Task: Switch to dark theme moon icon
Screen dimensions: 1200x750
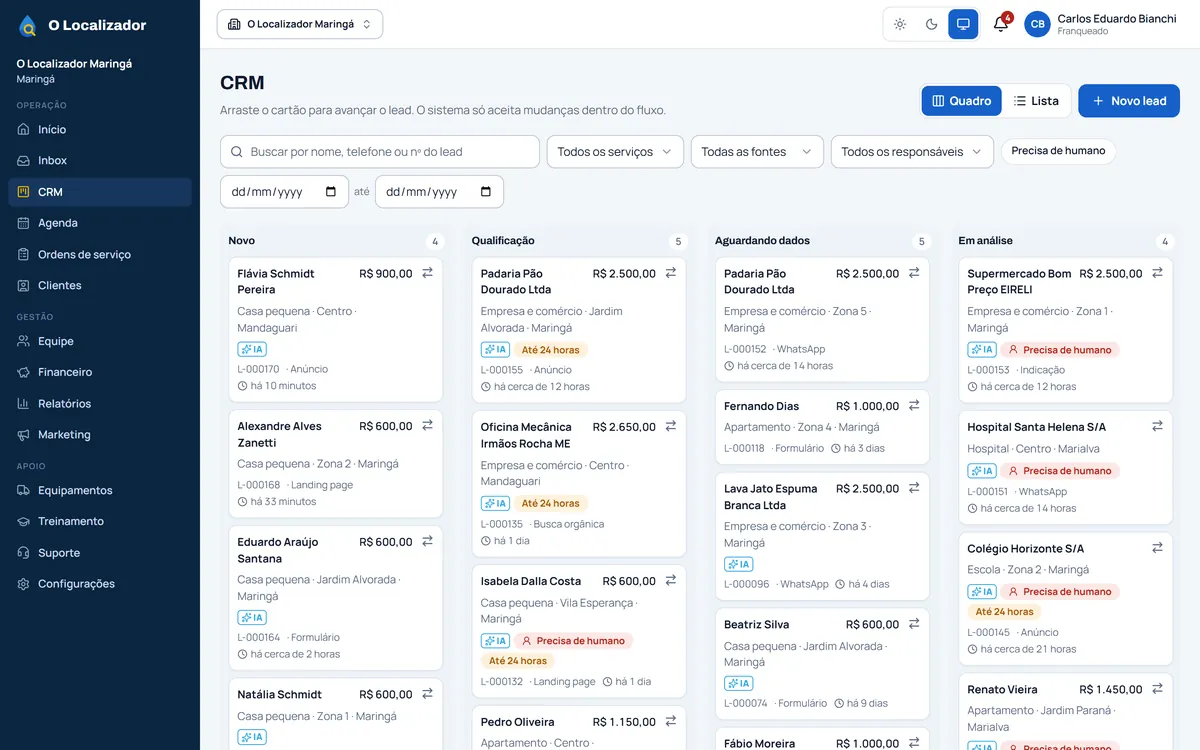Action: click(x=931, y=24)
